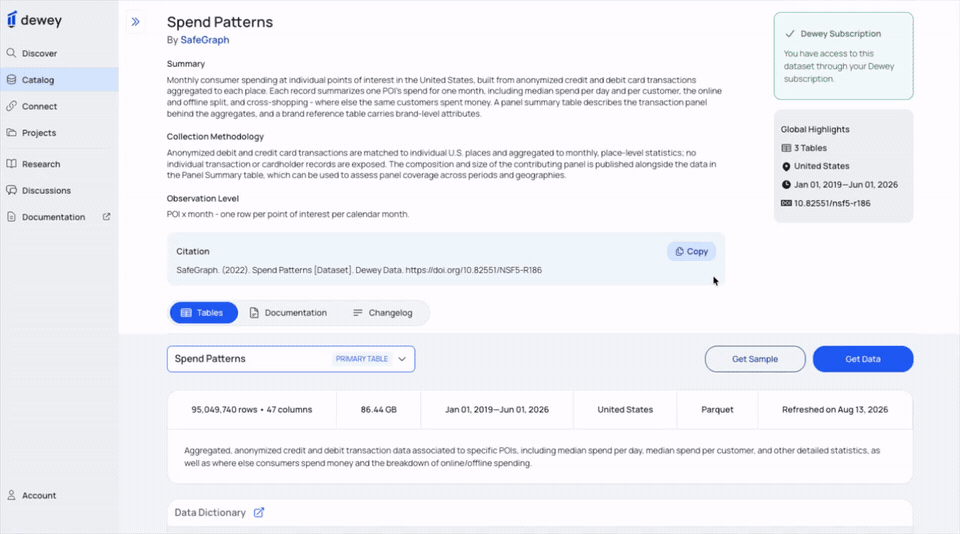960x534 pixels.
Task: Click the external link icon beside Documentation
Action: (107, 217)
